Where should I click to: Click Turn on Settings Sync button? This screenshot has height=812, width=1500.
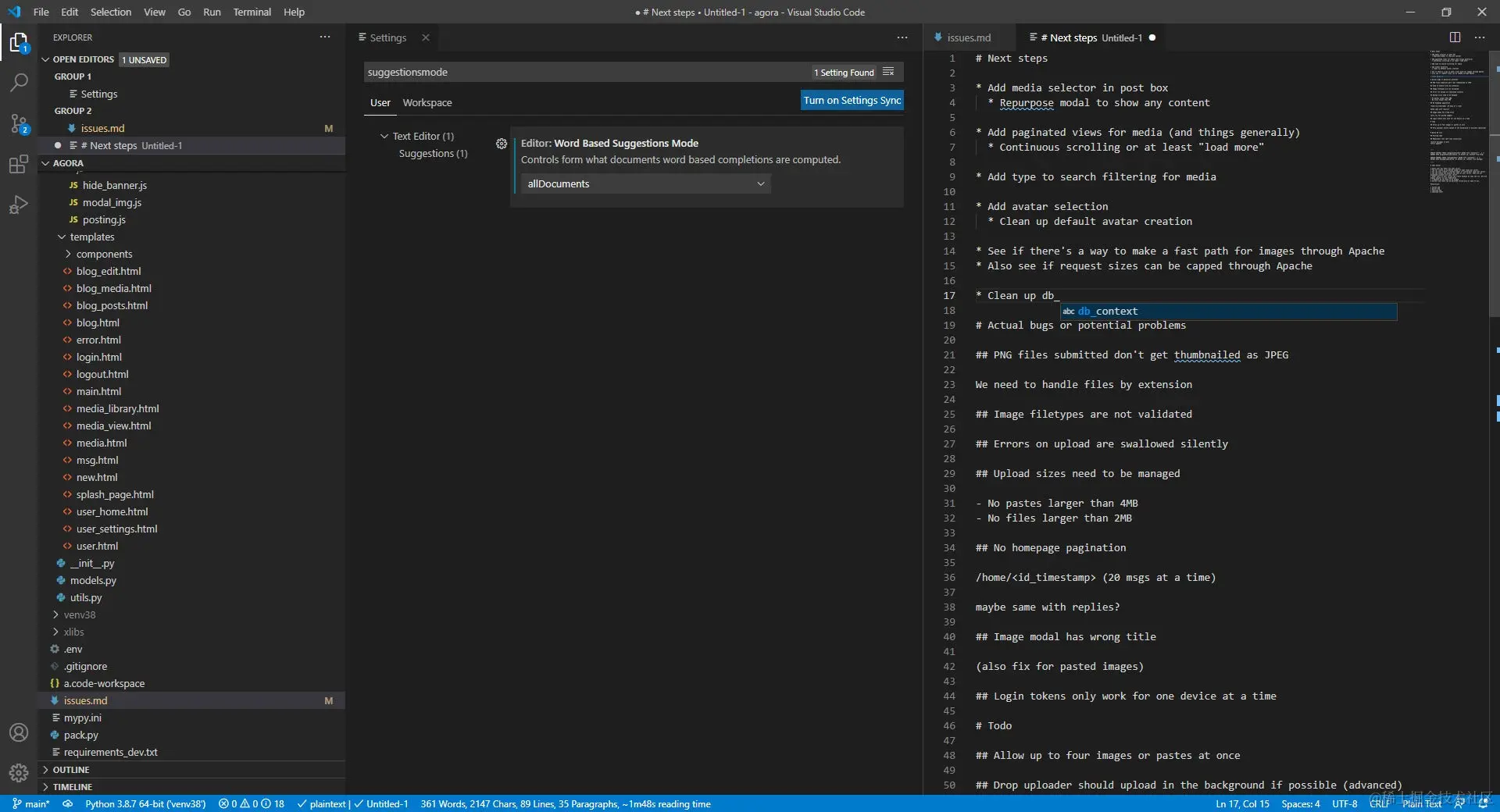852,100
